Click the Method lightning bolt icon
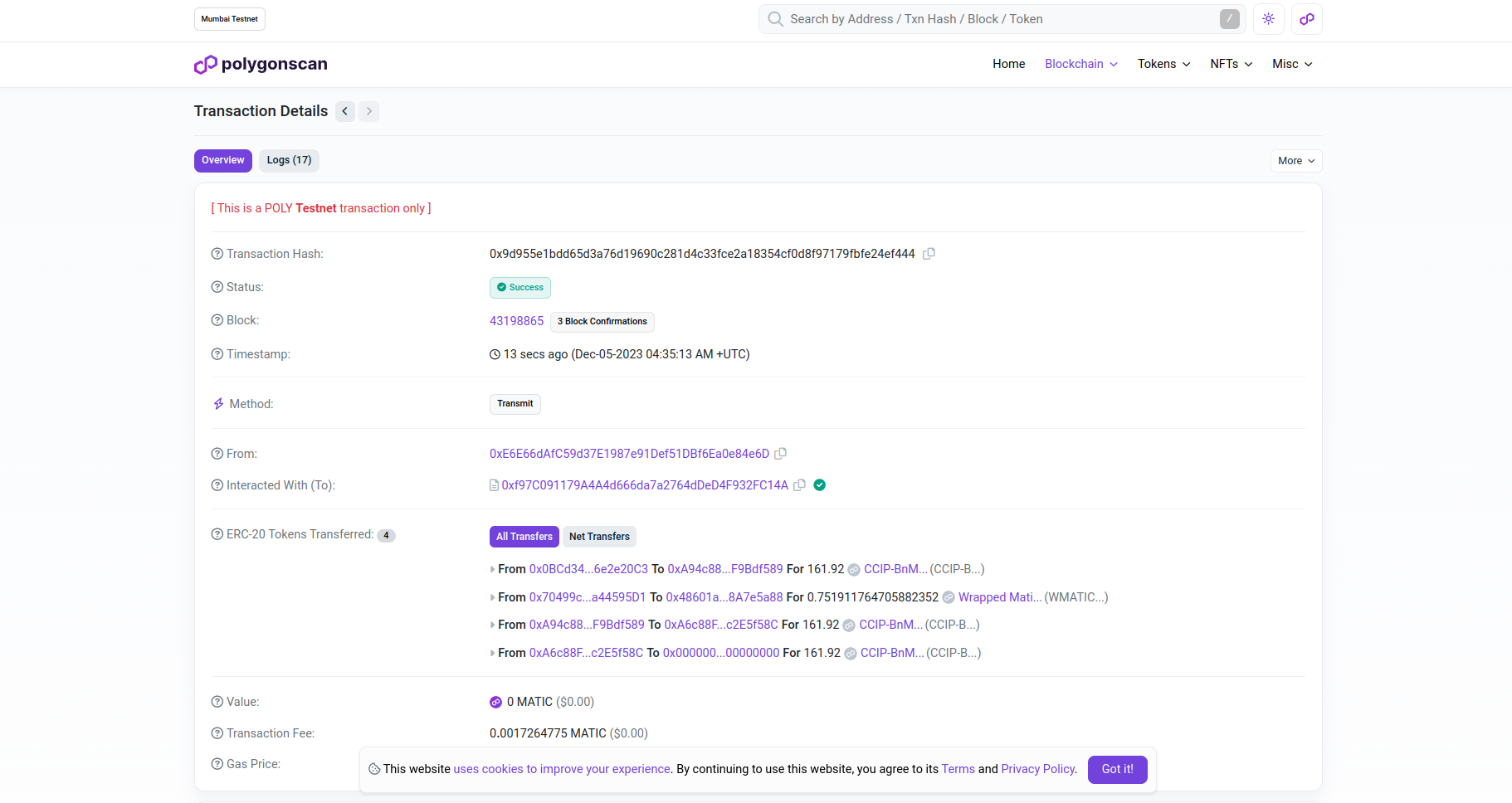This screenshot has width=1512, height=803. [218, 404]
